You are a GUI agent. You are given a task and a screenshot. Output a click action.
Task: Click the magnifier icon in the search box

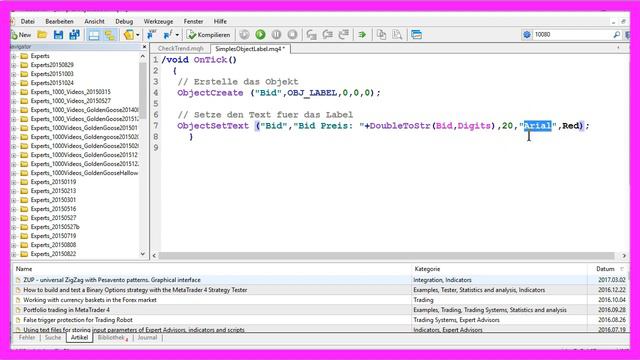click(617, 35)
